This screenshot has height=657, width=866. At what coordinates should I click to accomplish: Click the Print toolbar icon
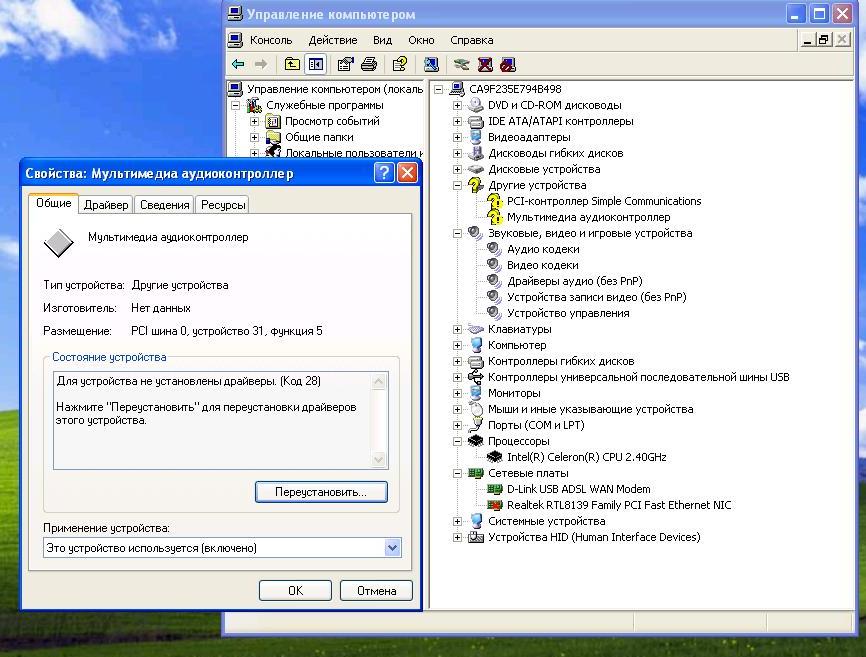click(x=369, y=64)
